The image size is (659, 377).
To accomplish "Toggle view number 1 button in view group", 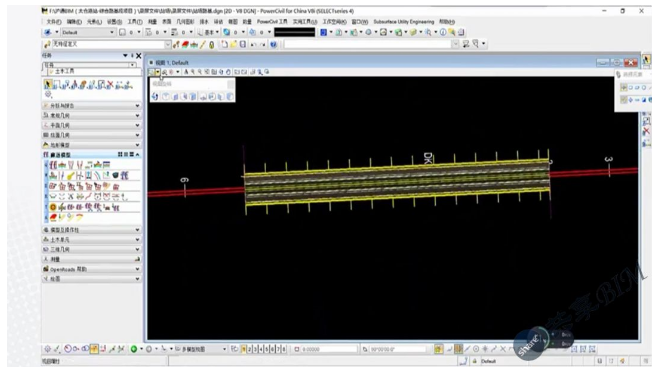I will coord(244,349).
